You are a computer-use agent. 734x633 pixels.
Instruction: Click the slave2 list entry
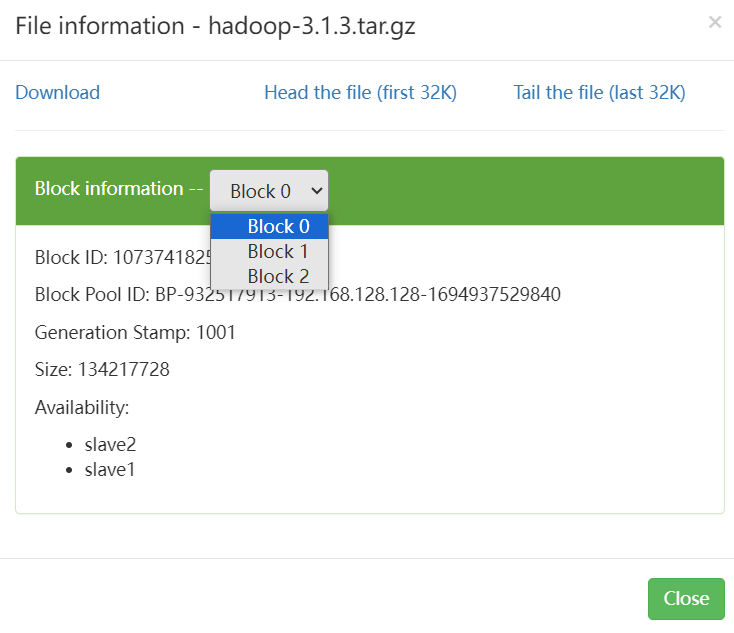tap(110, 444)
